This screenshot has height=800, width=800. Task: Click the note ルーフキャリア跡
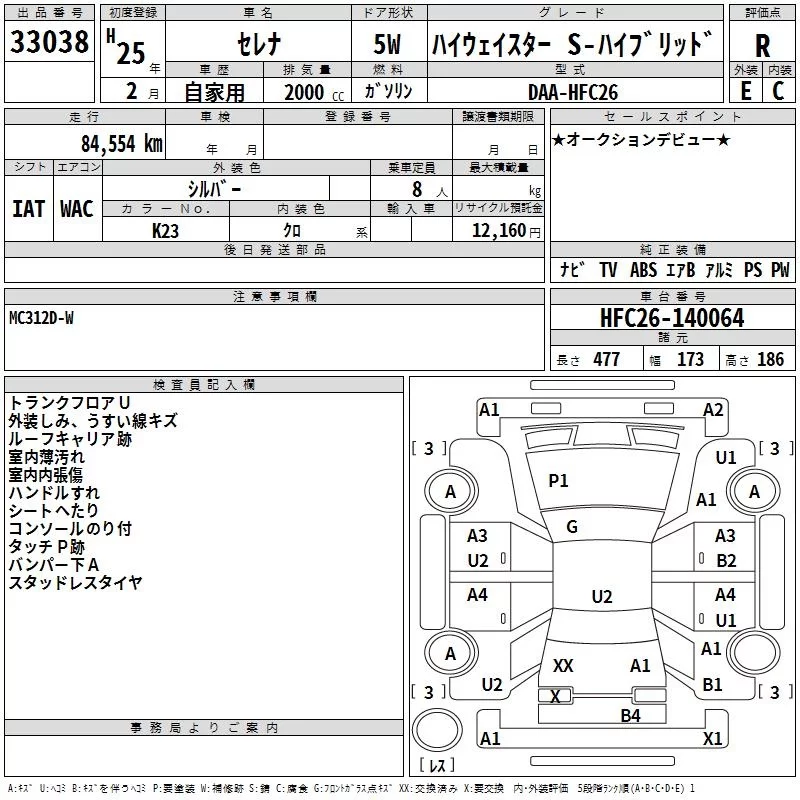pos(70,439)
